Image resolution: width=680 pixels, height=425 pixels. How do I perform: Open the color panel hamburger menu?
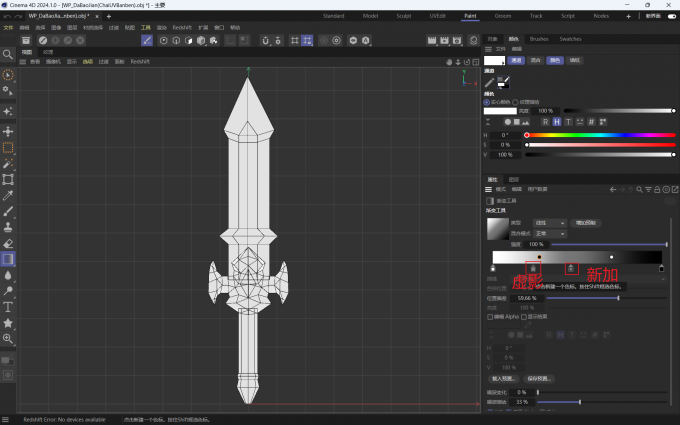[488, 49]
